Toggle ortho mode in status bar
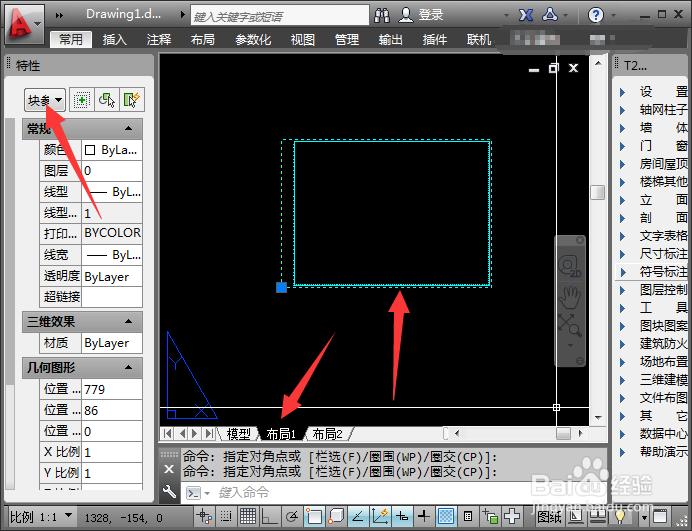Viewport: 692px width, 531px height. (269, 516)
